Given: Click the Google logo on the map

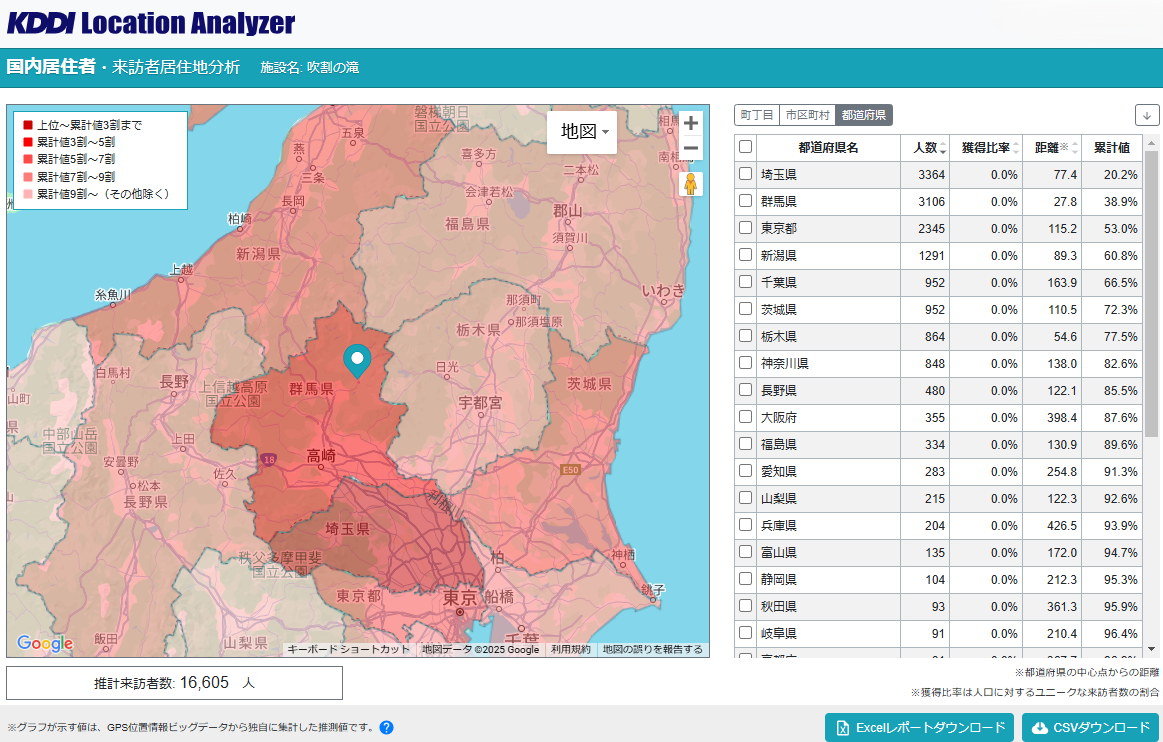Looking at the screenshot, I should (45, 644).
